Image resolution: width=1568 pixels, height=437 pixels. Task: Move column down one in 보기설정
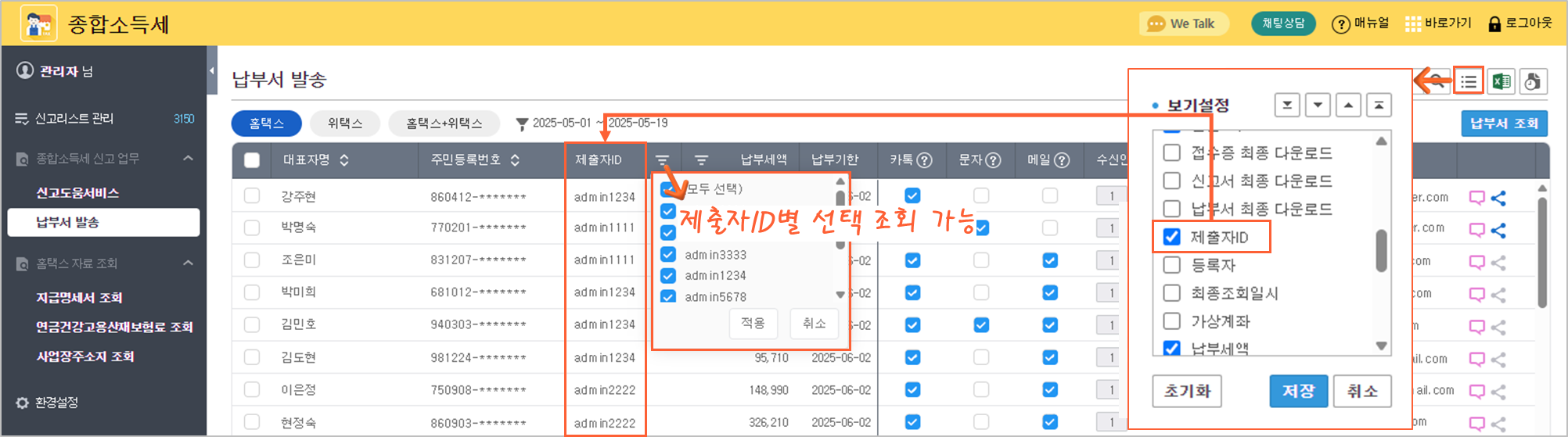click(1318, 105)
